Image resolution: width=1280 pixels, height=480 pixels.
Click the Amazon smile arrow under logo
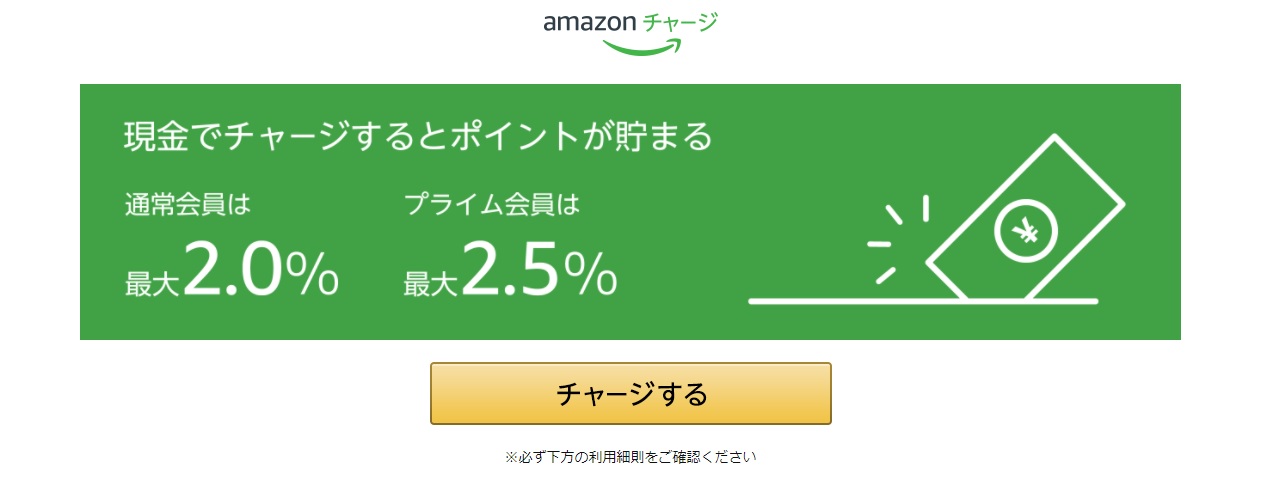pos(643,46)
